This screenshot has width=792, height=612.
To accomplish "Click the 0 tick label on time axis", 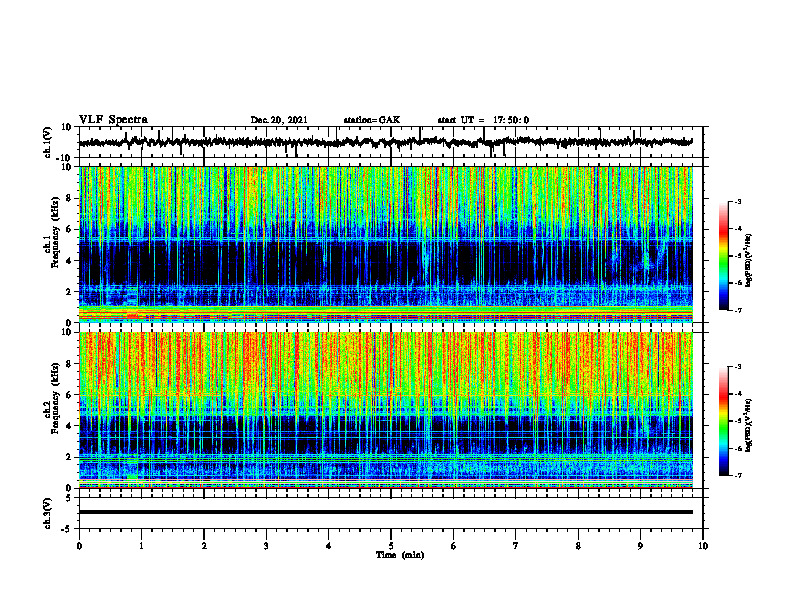I will coord(79,546).
